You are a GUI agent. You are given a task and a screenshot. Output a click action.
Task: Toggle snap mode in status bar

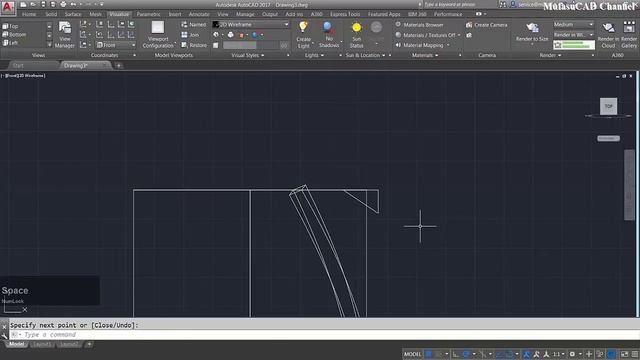[x=439, y=354]
